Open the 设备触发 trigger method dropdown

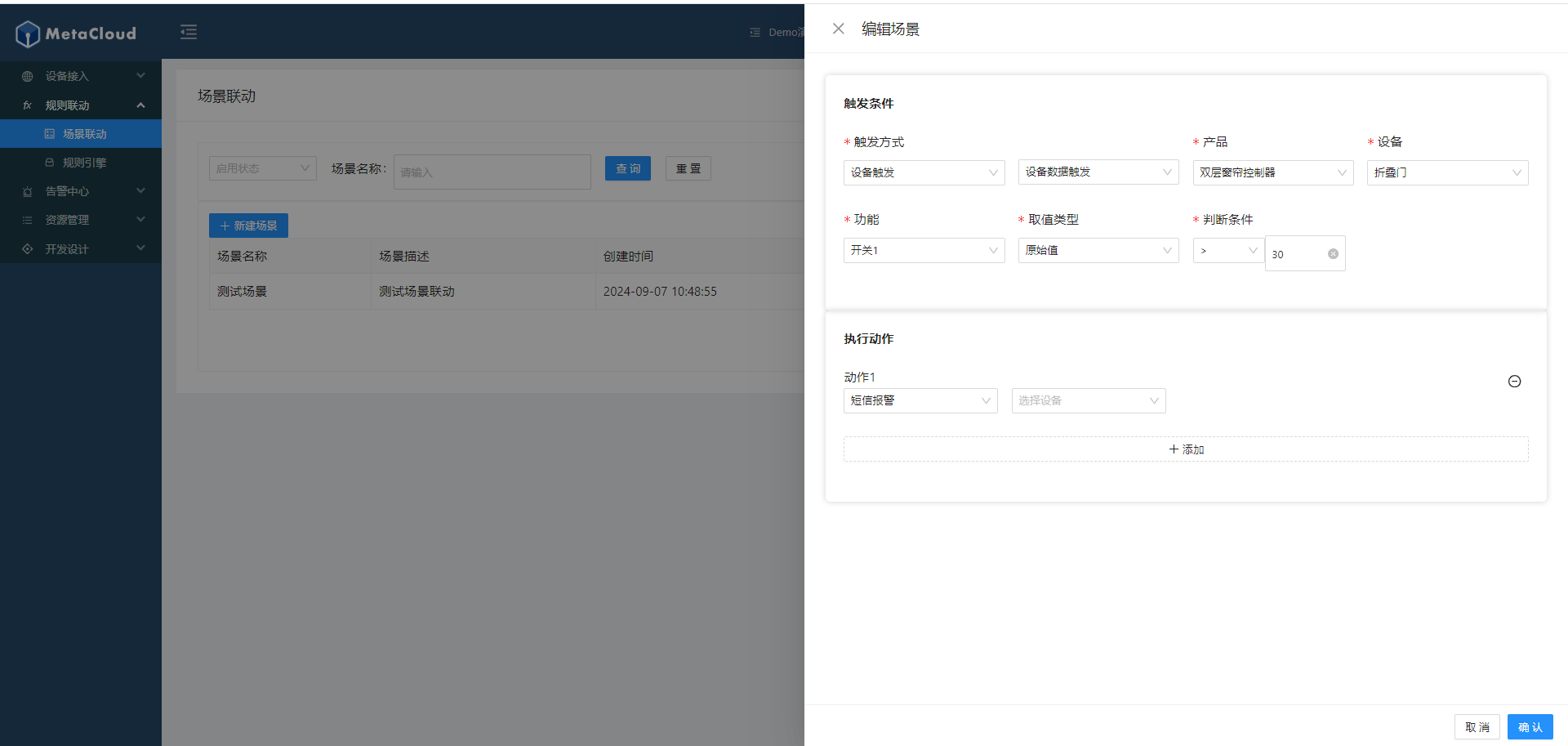point(924,172)
